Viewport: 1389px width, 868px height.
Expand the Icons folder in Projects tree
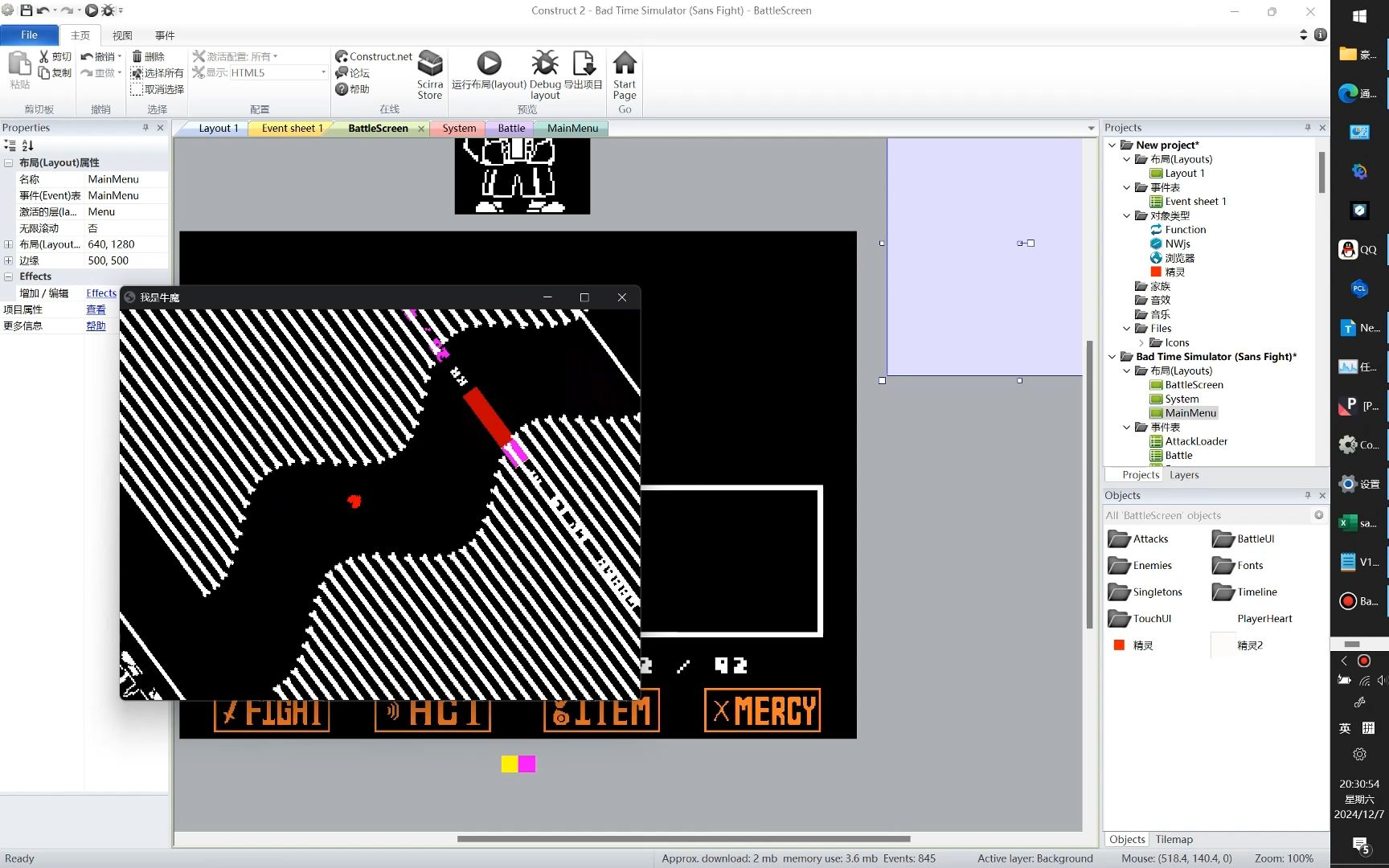pyautogui.click(x=1141, y=342)
